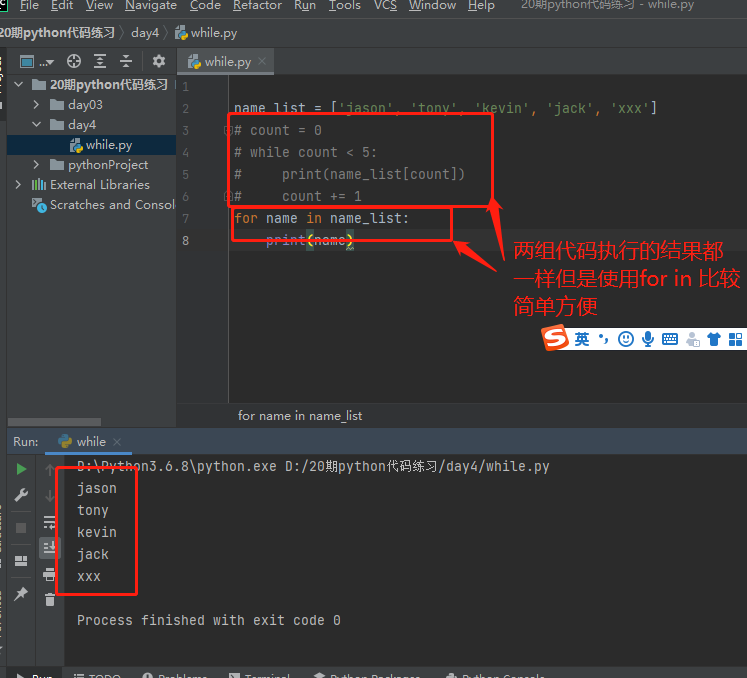Toggle Sogou English/Chinese mode 英
Image resolution: width=747 pixels, height=678 pixels.
click(582, 339)
